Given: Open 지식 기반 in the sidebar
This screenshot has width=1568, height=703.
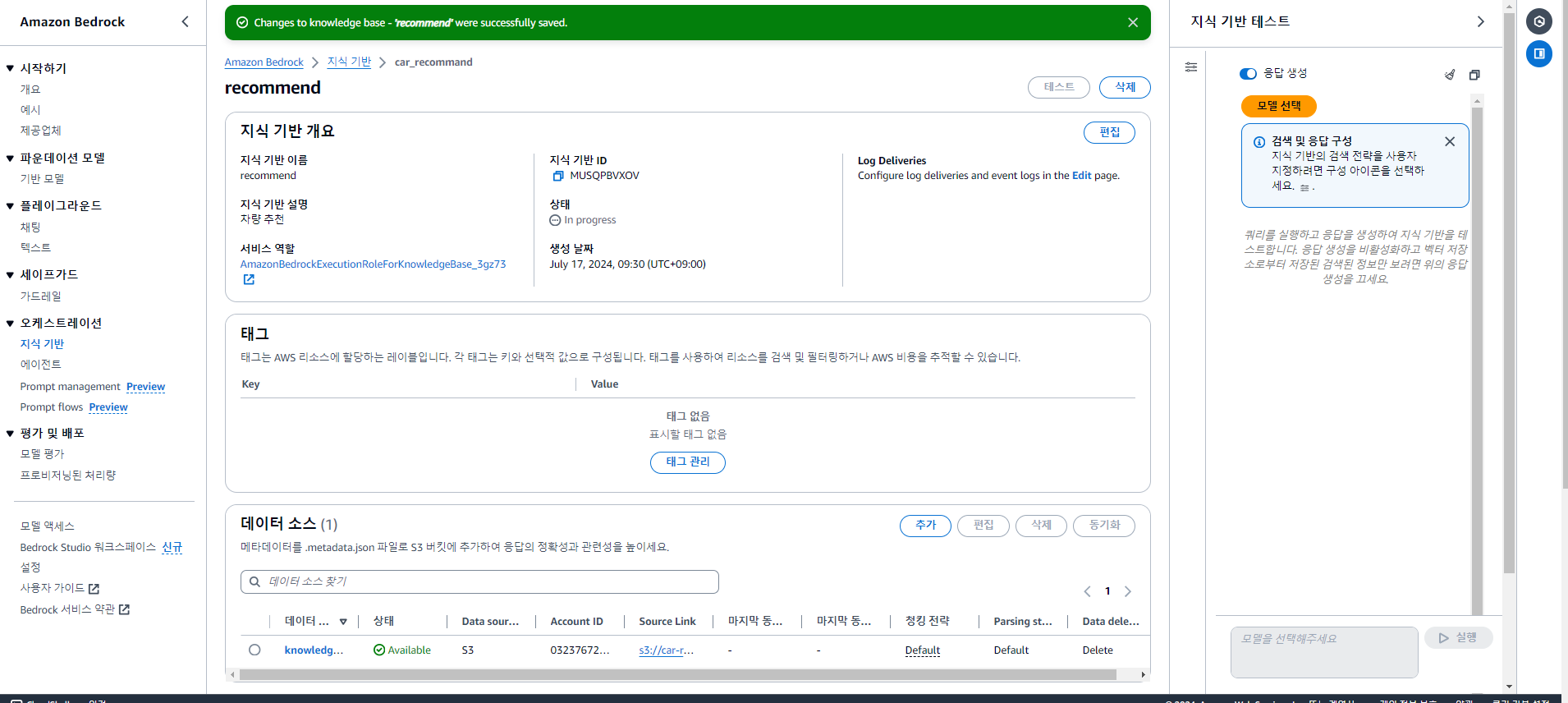Looking at the screenshot, I should [x=42, y=344].
